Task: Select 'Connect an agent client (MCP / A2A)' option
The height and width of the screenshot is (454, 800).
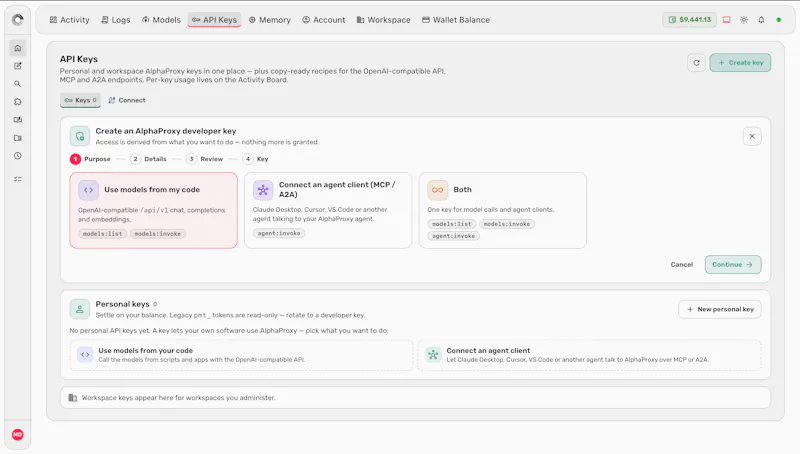Action: (328, 210)
